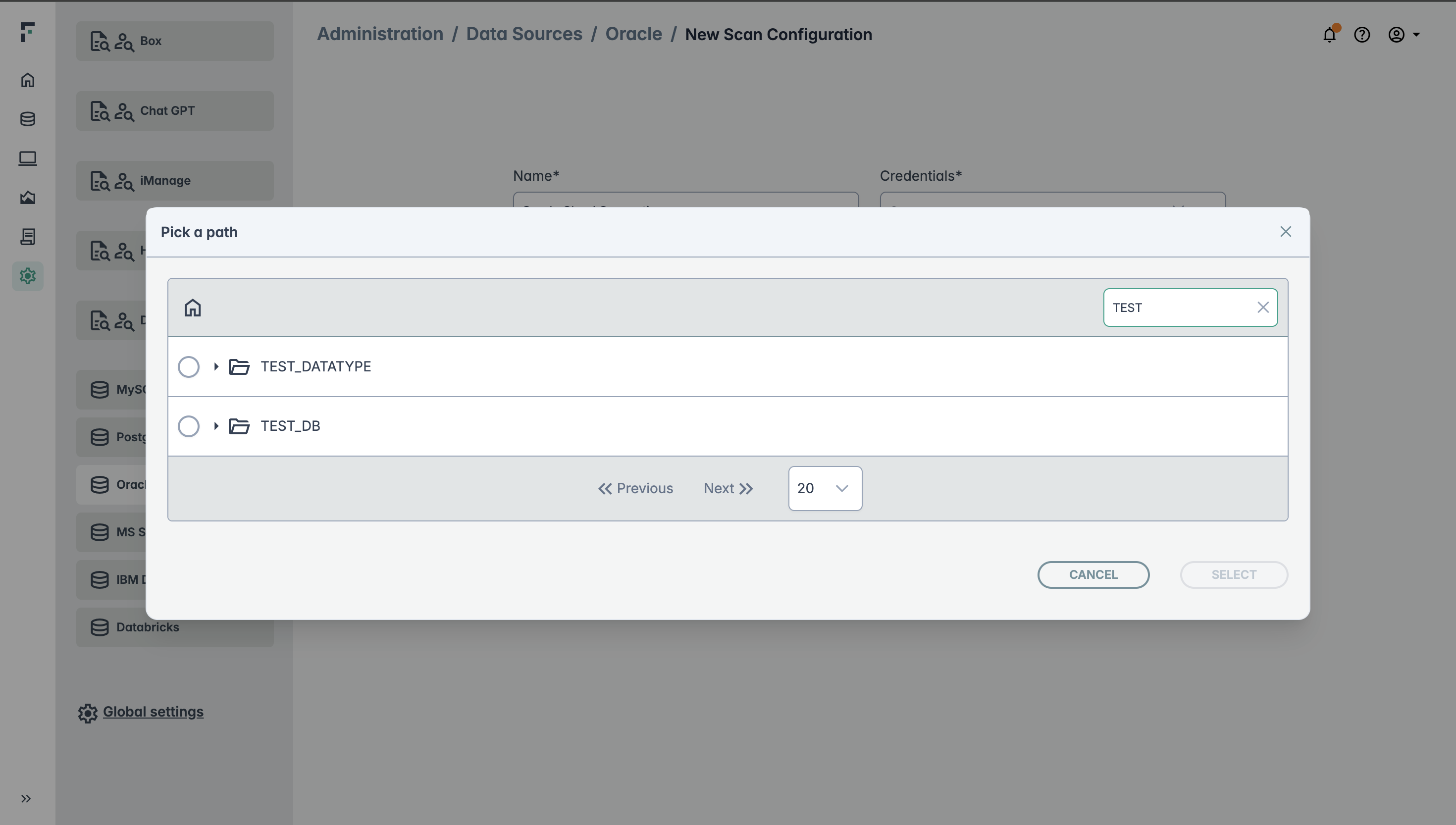Click into the TEST search field
Image resolution: width=1456 pixels, height=825 pixels.
pyautogui.click(x=1178, y=308)
